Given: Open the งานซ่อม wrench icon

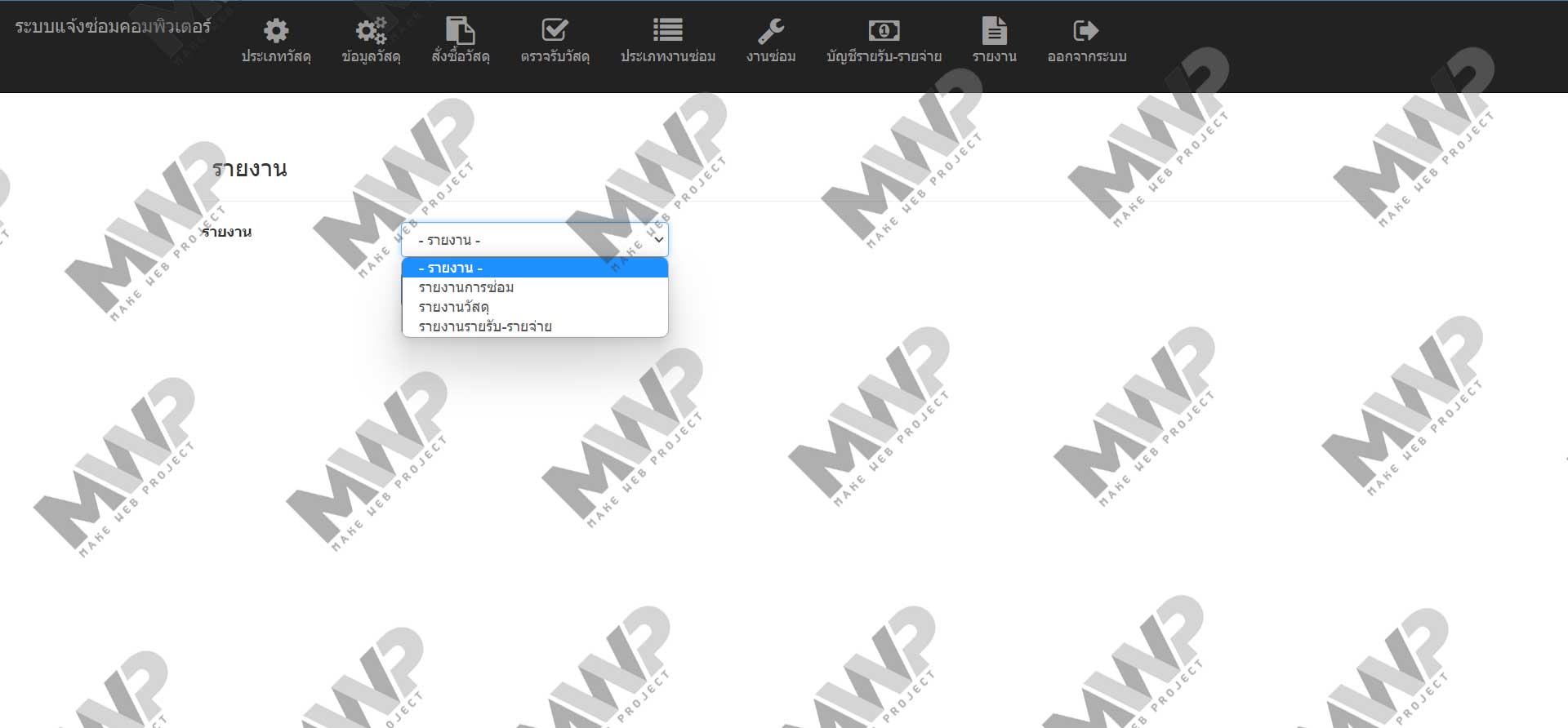Looking at the screenshot, I should pos(770,31).
